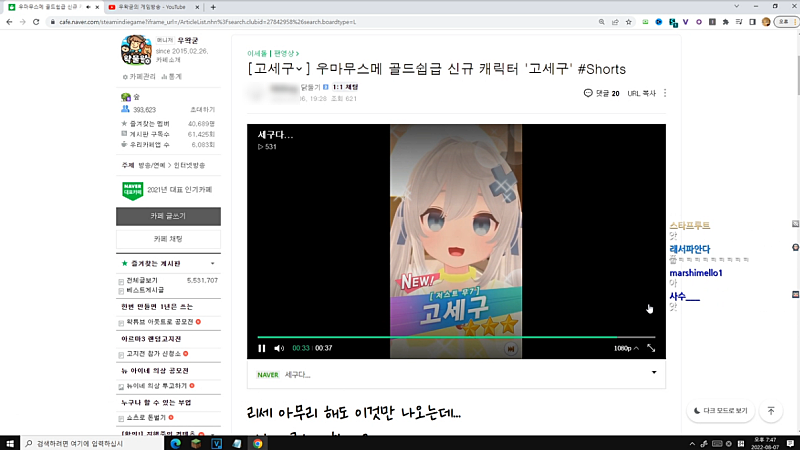Click the cafe profile thumbnail image
The width and height of the screenshot is (800, 450).
point(136,50)
